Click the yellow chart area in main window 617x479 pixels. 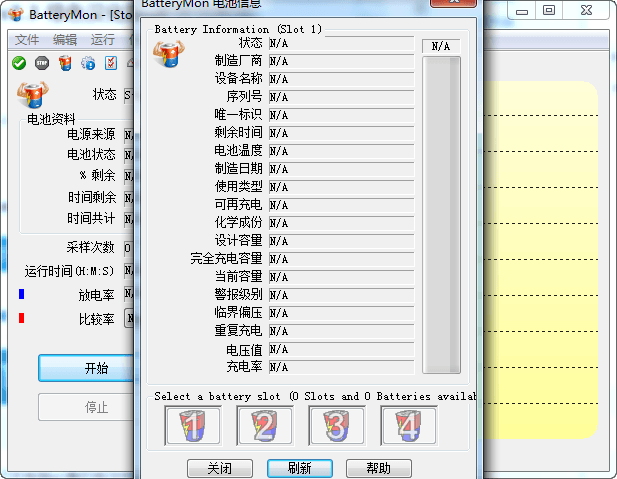541,260
